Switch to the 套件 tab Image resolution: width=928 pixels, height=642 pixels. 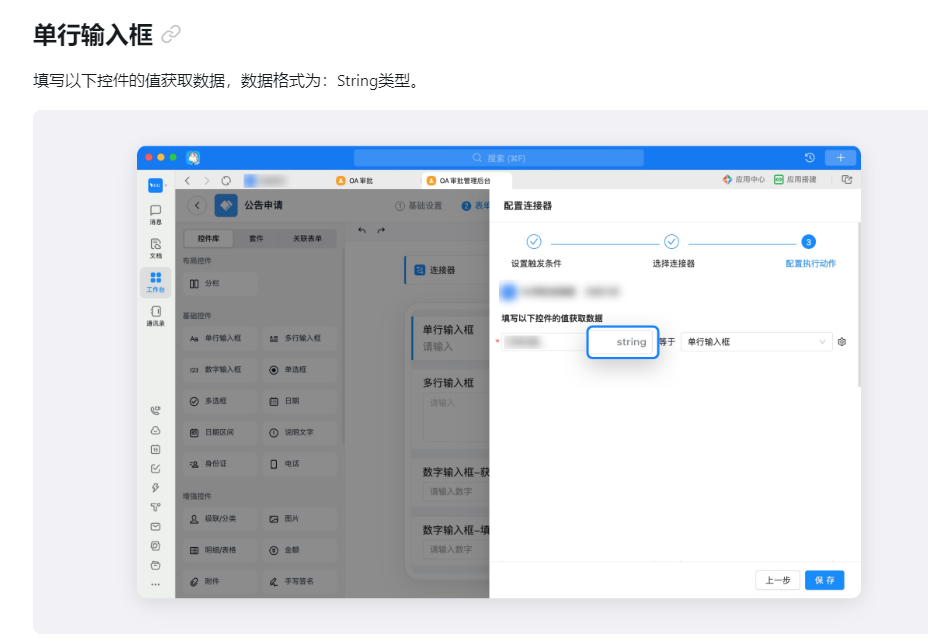pos(256,238)
